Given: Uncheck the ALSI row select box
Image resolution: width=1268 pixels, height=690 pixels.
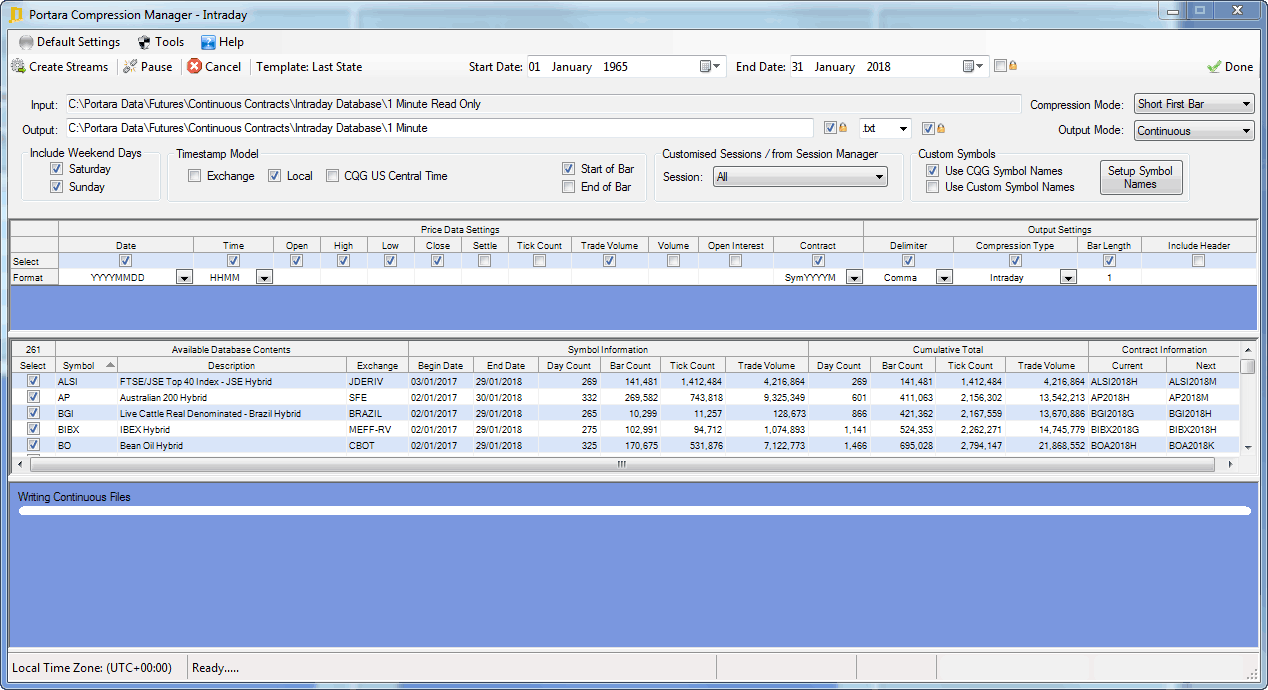Looking at the screenshot, I should tap(33, 381).
